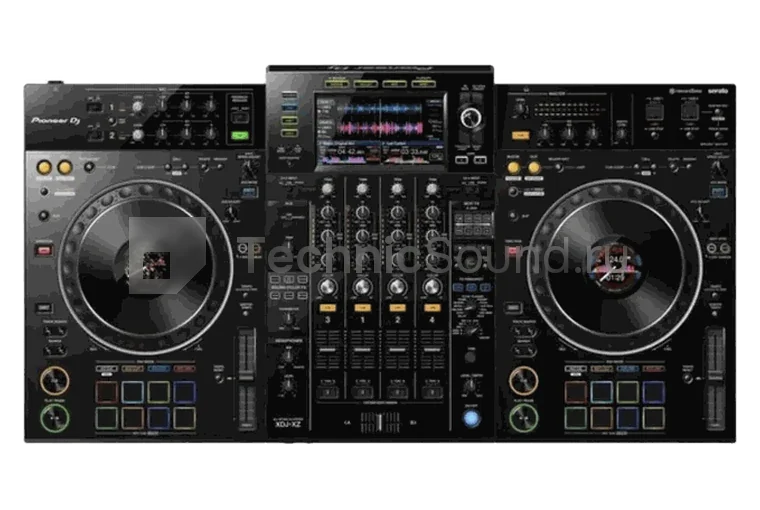Click the left yellow Loop In button on left deck
Screen dimensions: 760x510
tap(44, 168)
